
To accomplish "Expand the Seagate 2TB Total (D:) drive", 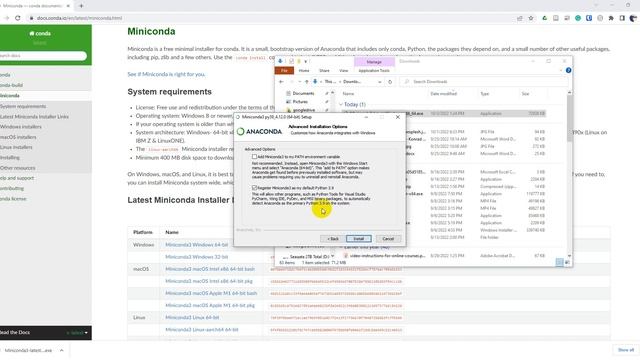I will click(285, 257).
